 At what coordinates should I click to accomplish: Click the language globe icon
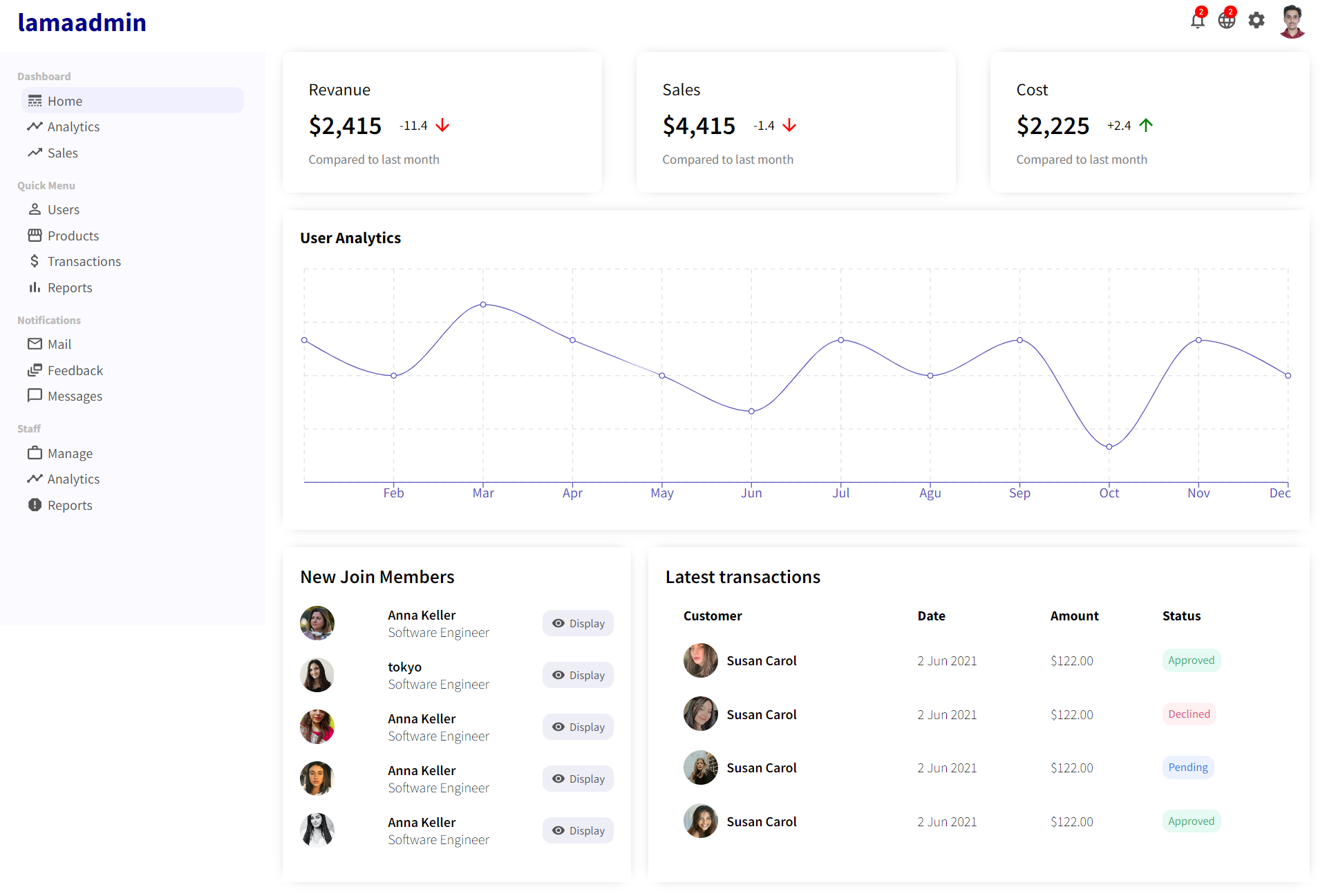pyautogui.click(x=1227, y=21)
